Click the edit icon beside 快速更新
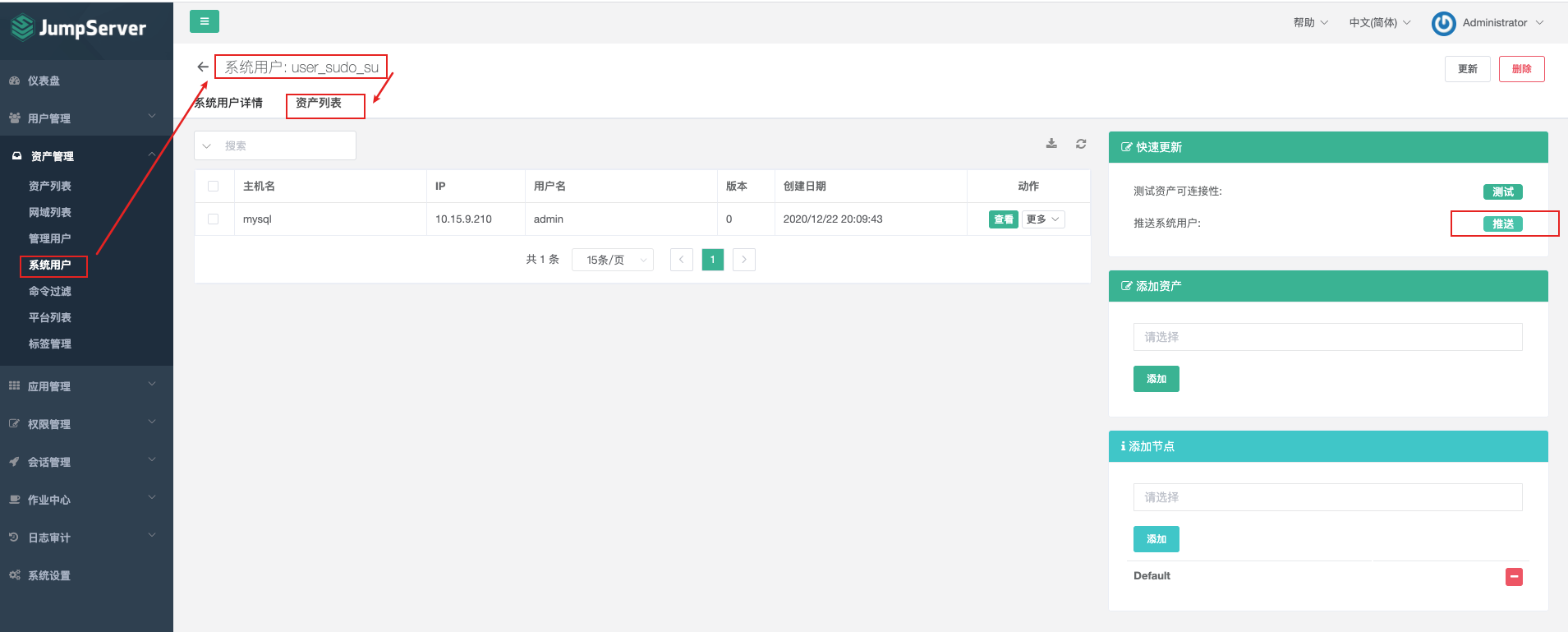 click(1126, 147)
